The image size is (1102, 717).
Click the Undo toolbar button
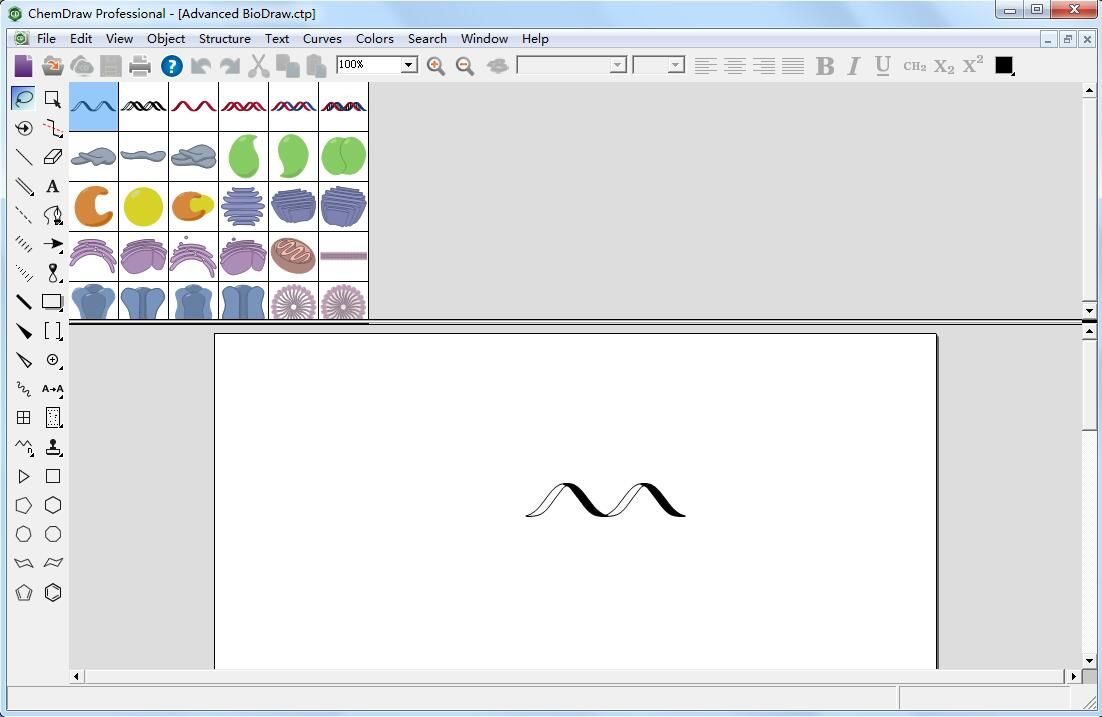pos(200,66)
